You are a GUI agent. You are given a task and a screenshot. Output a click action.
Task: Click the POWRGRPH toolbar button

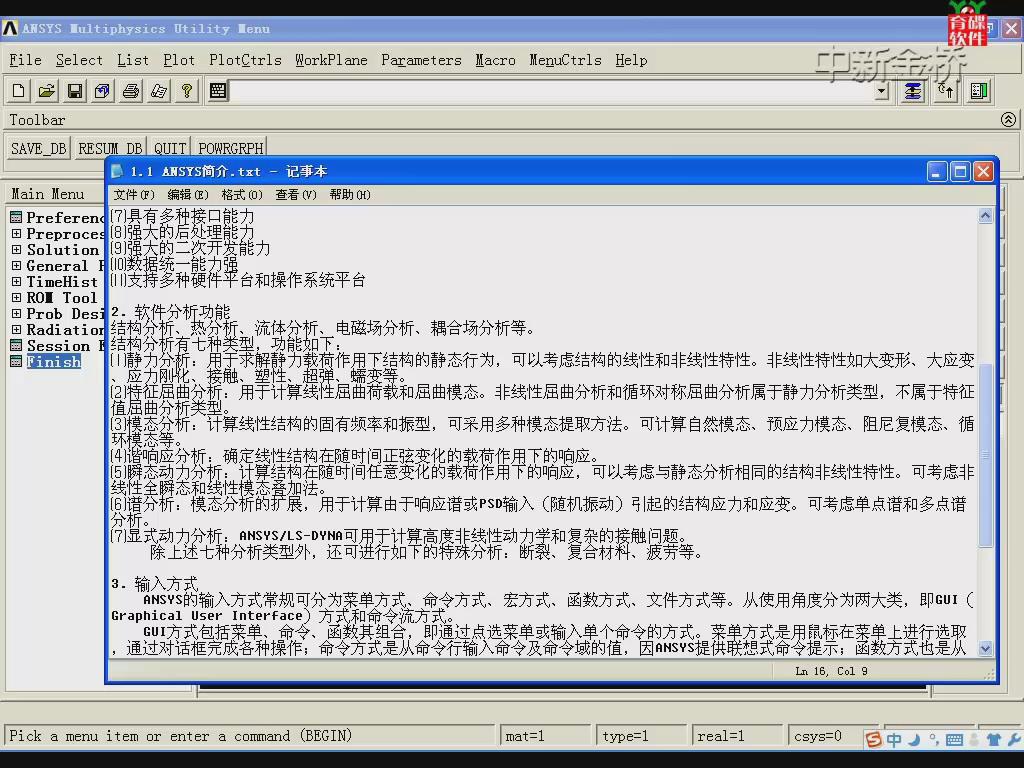[x=231, y=148]
